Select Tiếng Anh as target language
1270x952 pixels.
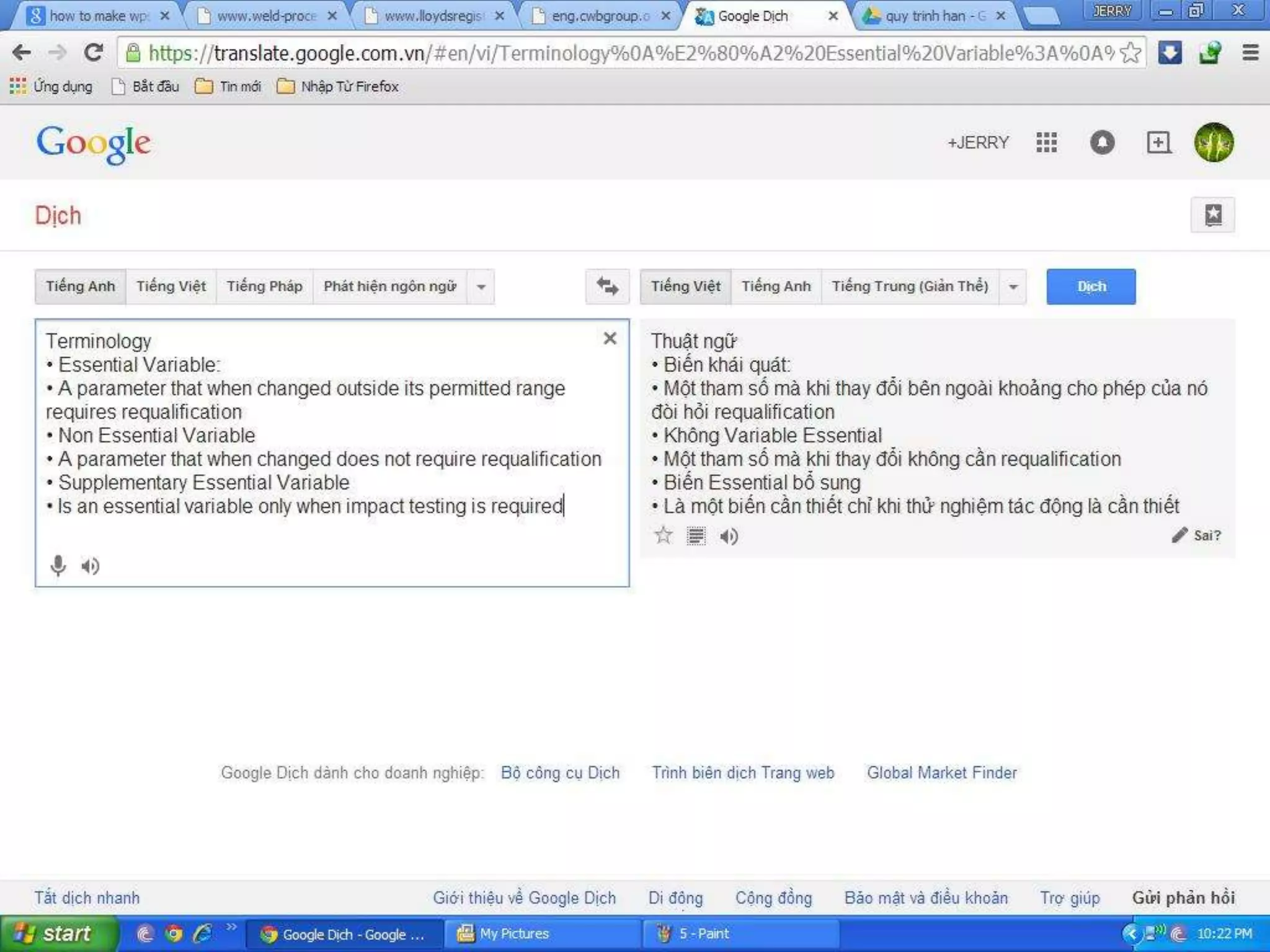(776, 286)
